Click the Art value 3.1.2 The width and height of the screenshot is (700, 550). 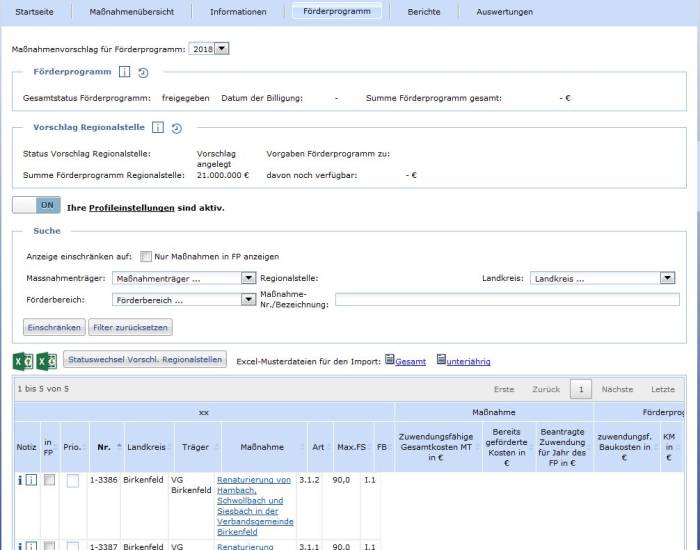point(309,480)
